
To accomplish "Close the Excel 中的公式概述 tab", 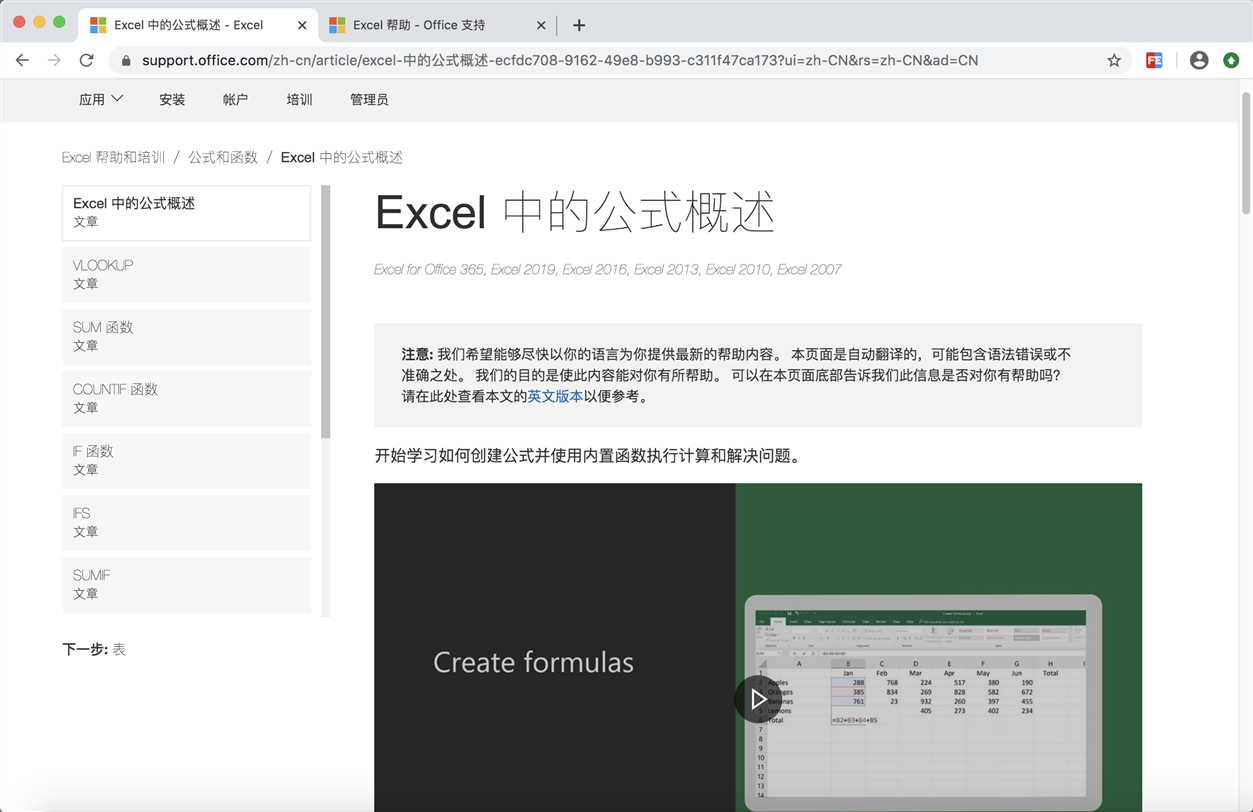I will [302, 25].
